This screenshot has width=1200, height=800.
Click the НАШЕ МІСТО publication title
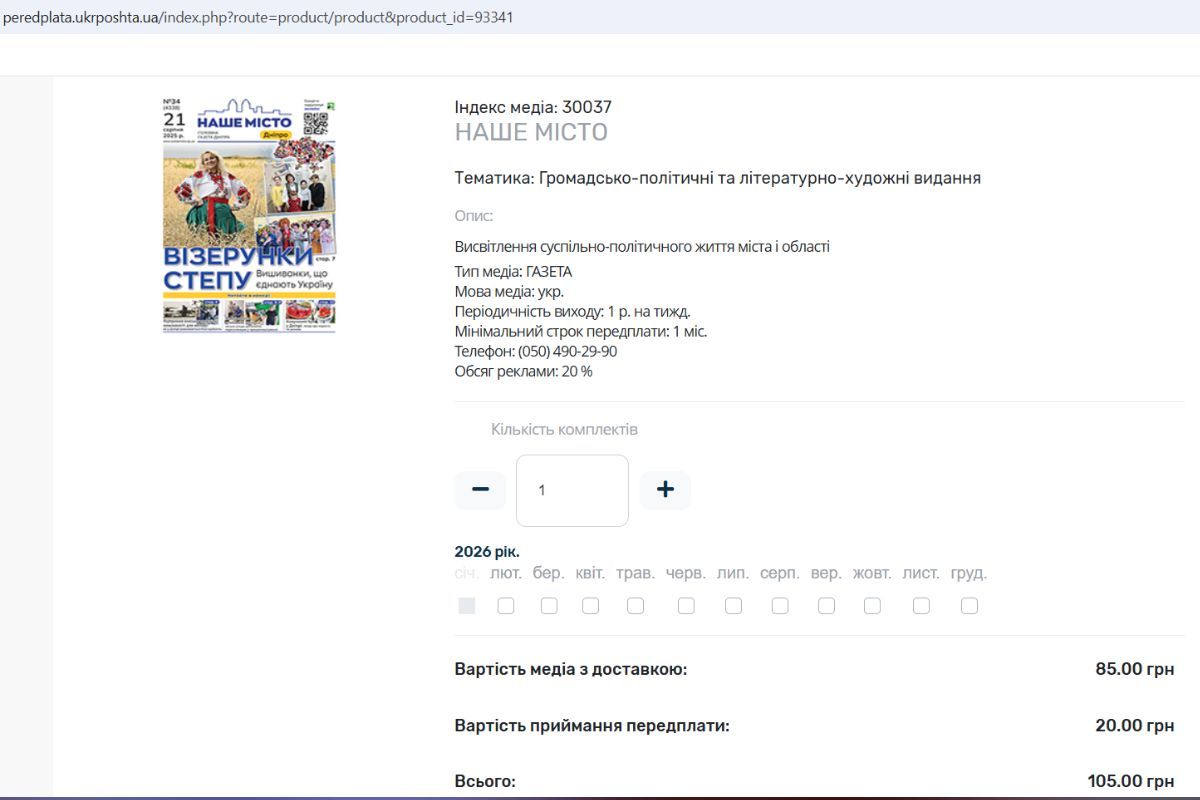[532, 131]
